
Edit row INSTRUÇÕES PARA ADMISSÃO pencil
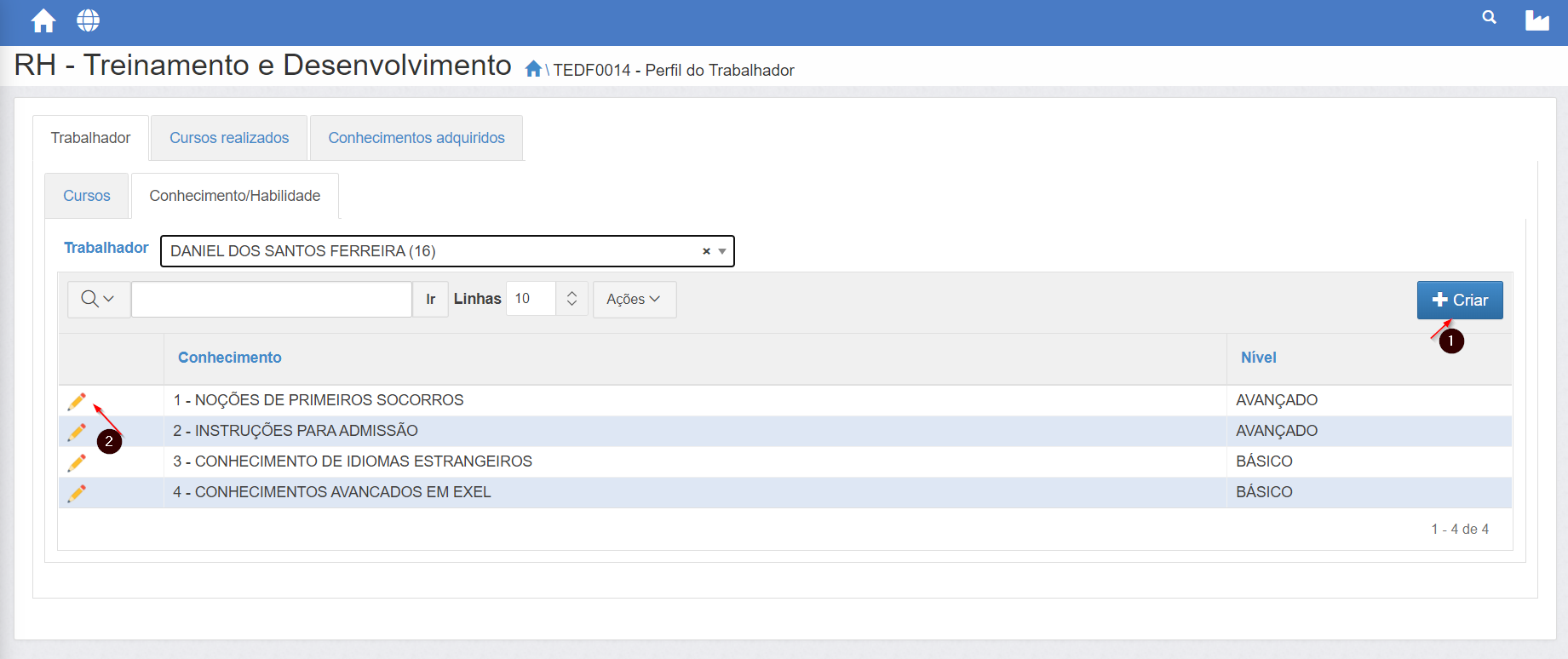77,432
